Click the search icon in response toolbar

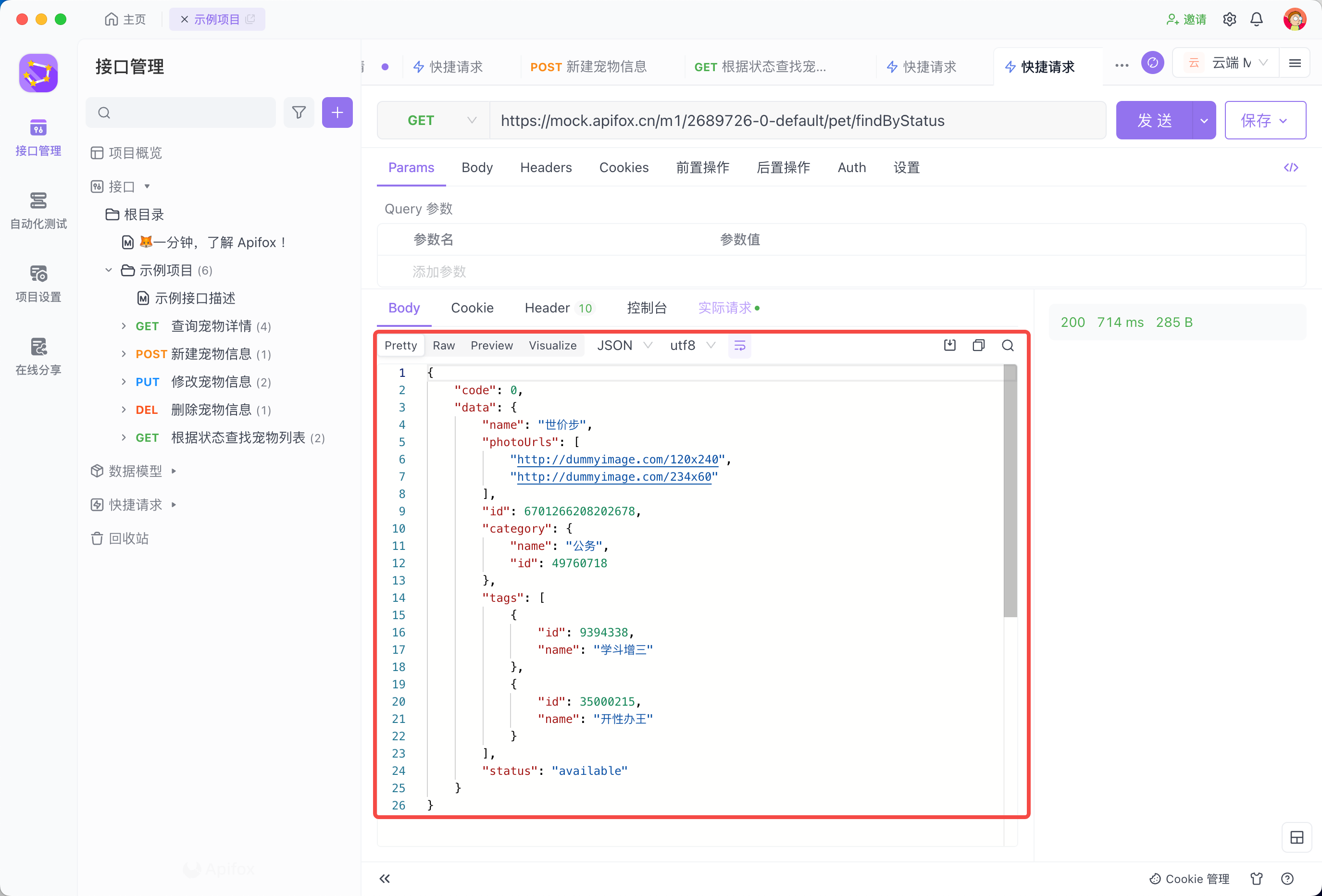(1008, 345)
